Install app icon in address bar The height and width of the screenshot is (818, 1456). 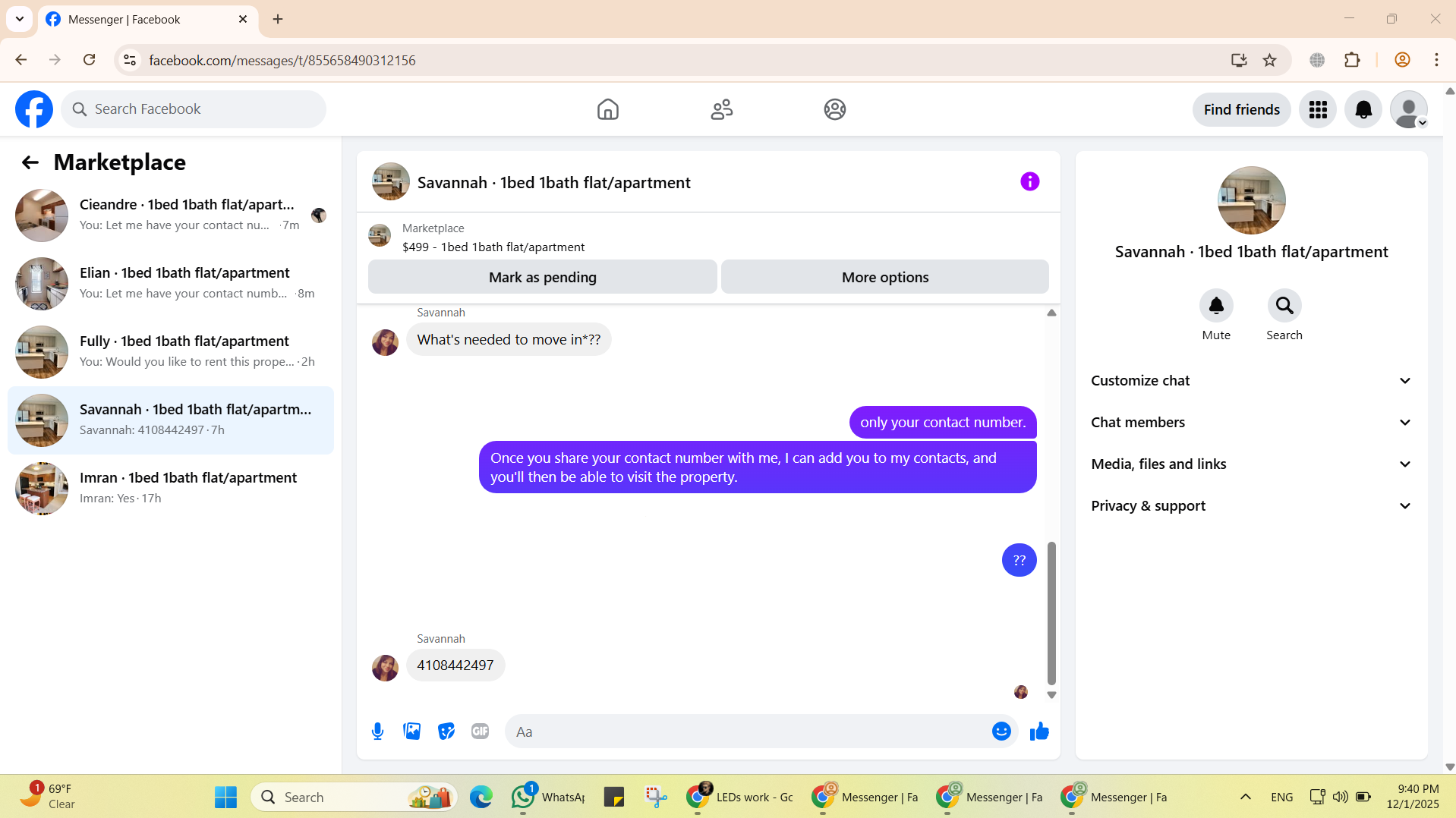coord(1239,60)
